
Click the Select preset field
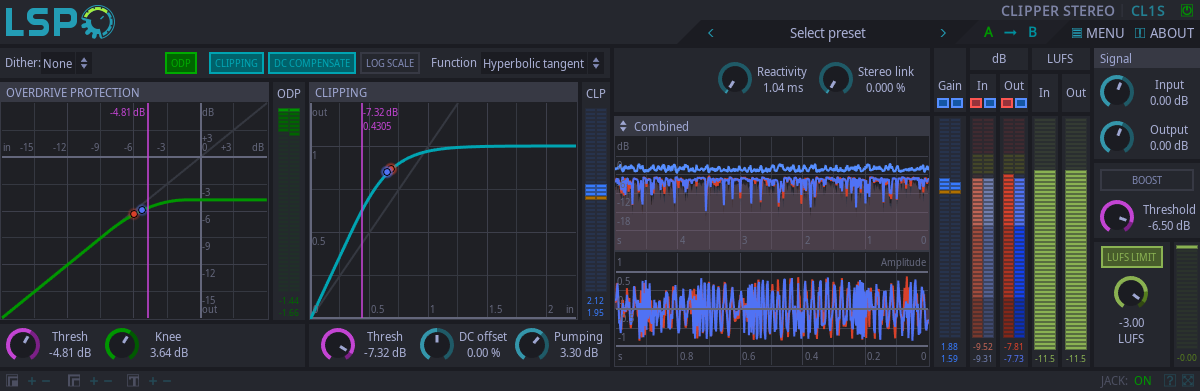tap(827, 33)
